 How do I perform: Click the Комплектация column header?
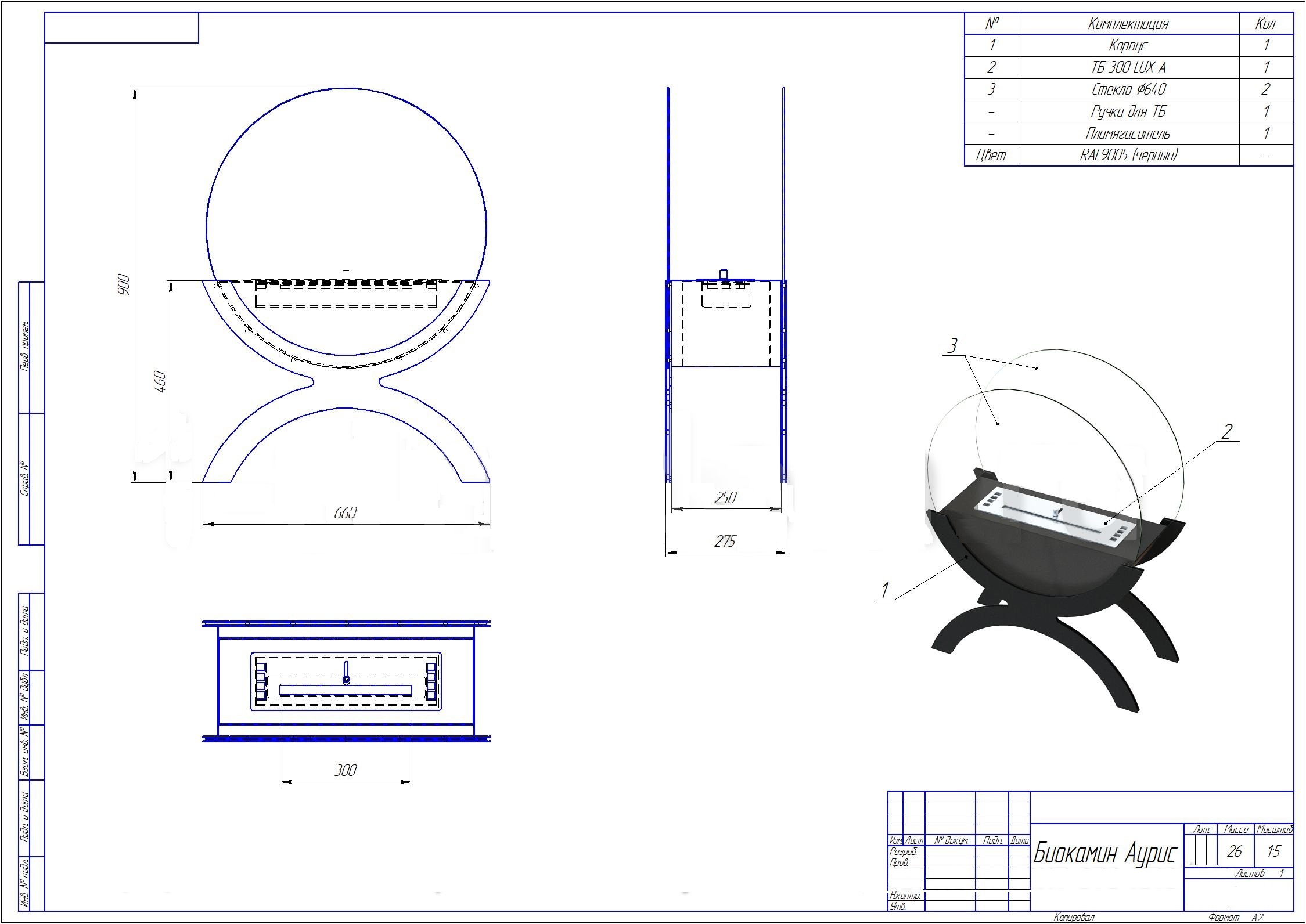point(1128,24)
